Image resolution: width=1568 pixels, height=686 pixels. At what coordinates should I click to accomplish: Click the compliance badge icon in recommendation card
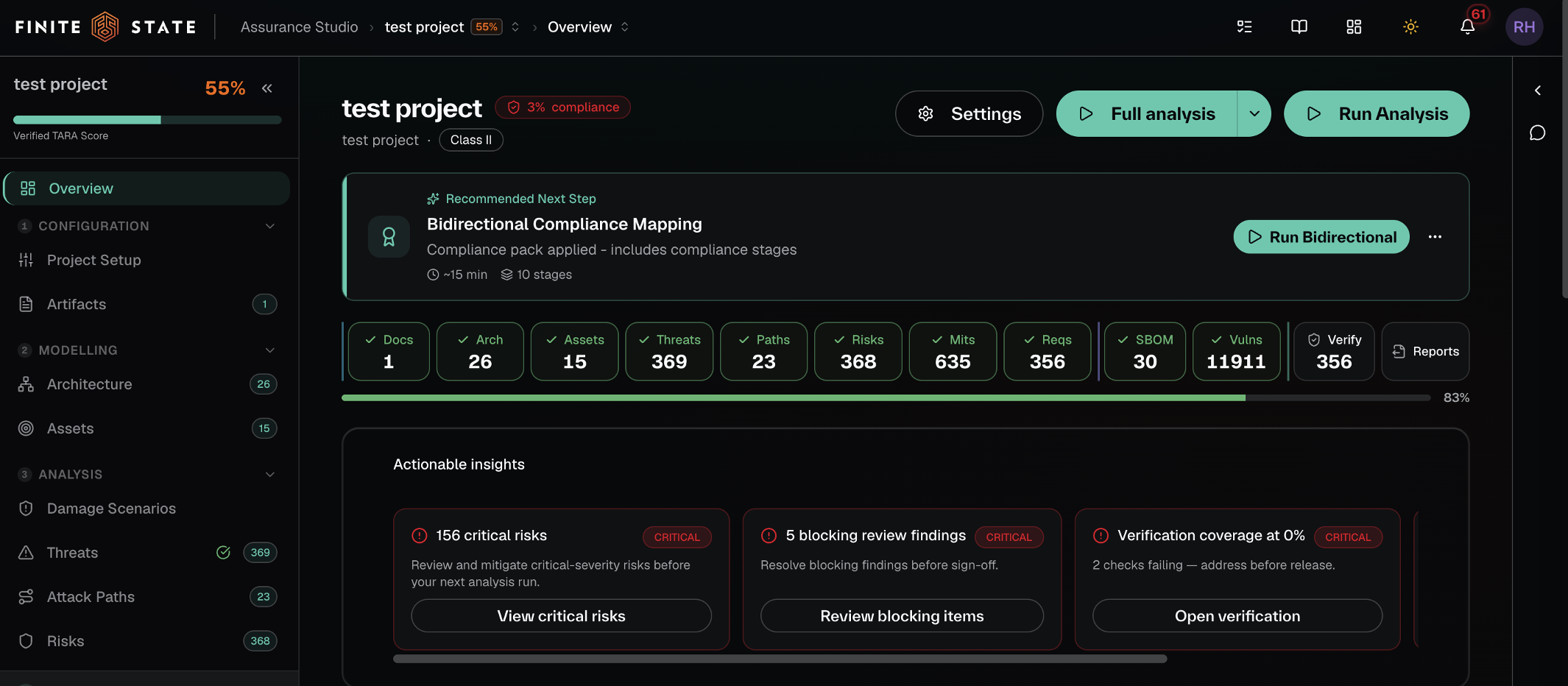(389, 236)
